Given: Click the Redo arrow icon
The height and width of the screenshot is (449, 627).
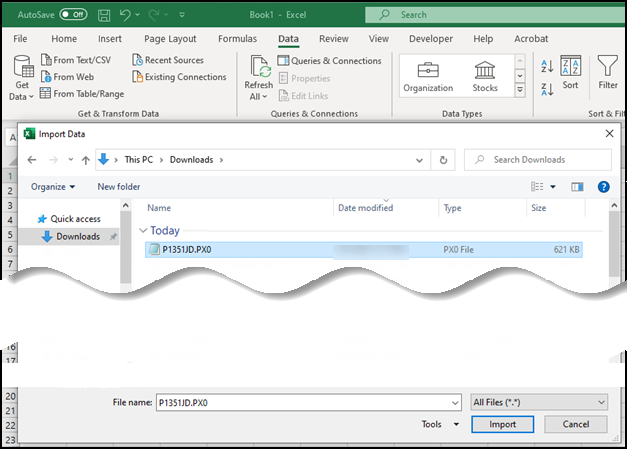Looking at the screenshot, I should click(x=154, y=15).
